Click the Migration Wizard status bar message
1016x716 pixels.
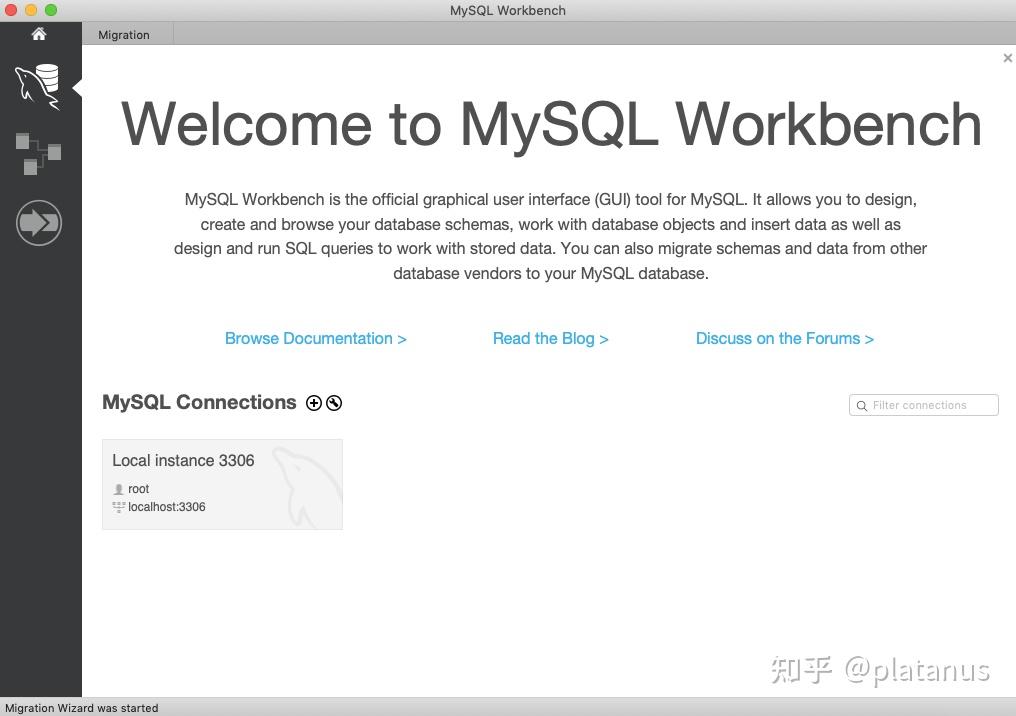tap(81, 708)
